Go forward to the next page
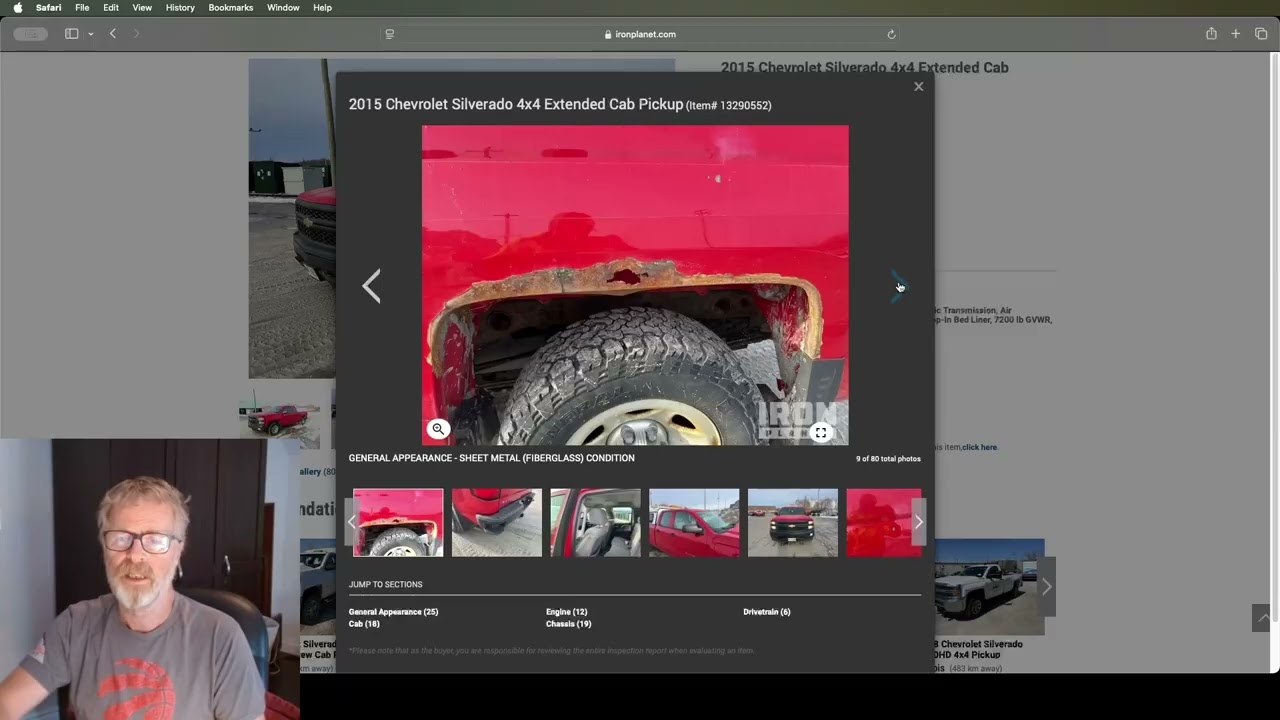This screenshot has width=1280, height=720. point(136,34)
